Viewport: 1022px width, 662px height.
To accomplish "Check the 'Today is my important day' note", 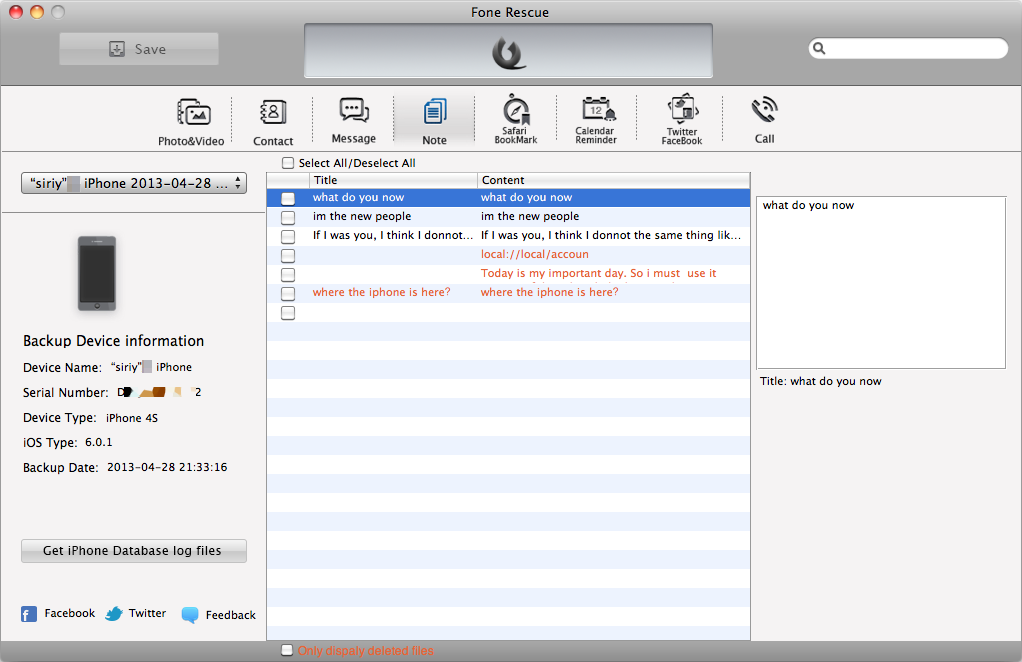I will click(x=288, y=274).
